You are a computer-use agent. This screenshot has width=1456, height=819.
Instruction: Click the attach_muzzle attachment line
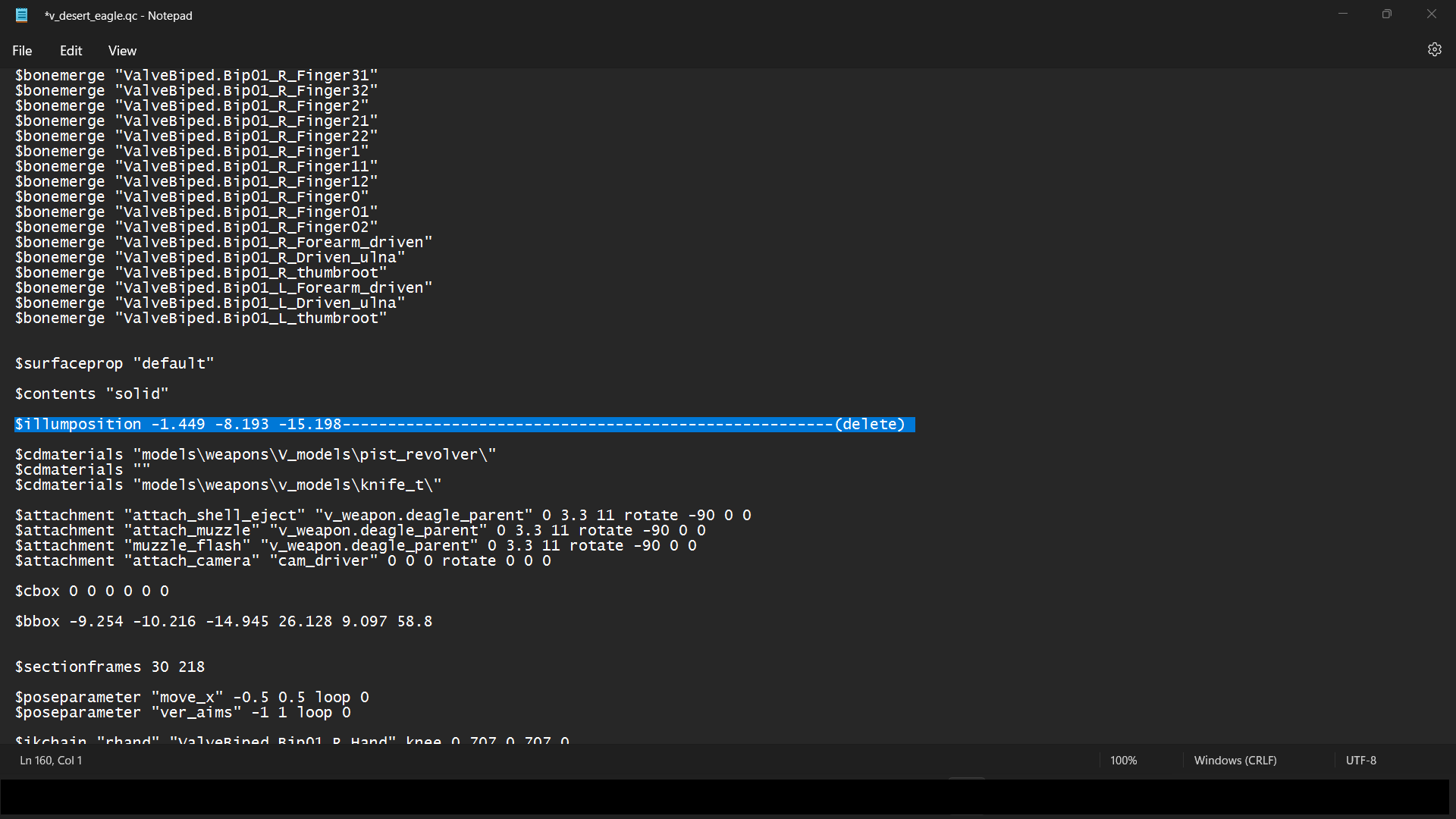point(359,531)
